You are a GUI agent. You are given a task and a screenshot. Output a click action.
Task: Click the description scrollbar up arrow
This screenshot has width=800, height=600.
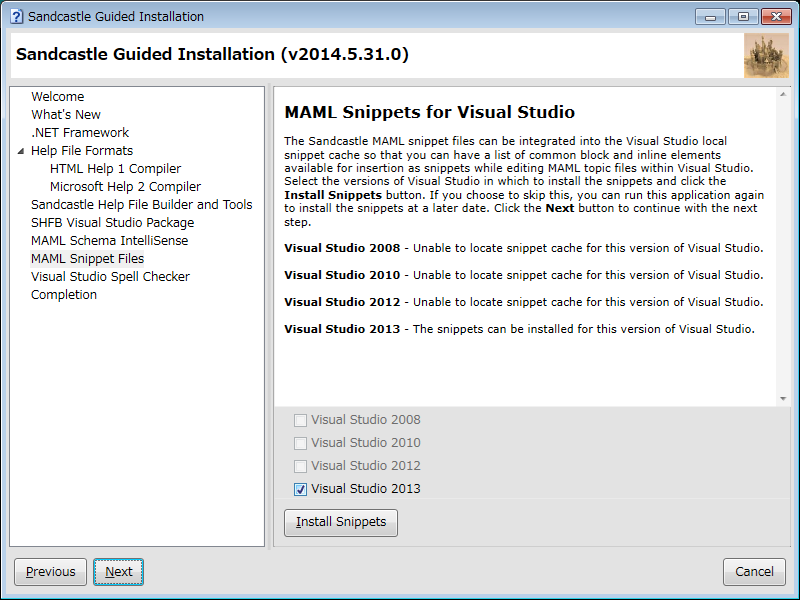(x=783, y=94)
